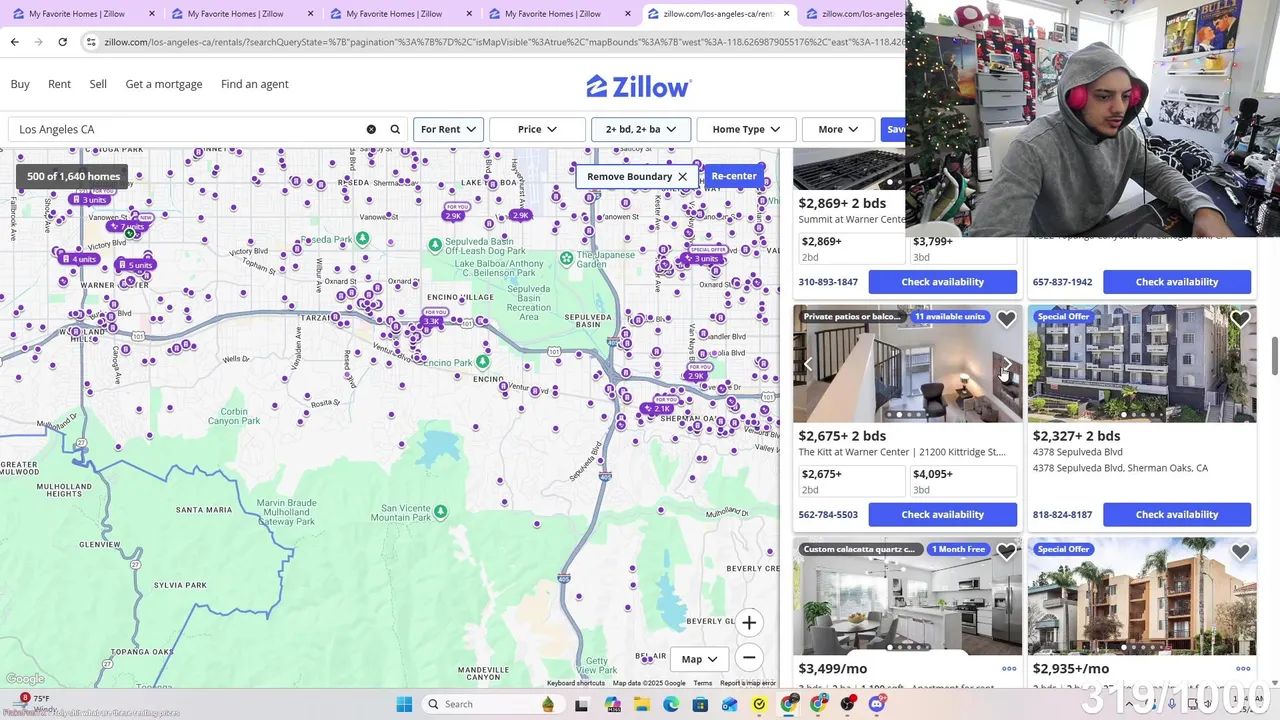
Task: Show next photo of The Kitt listing
Action: pos(1007,364)
